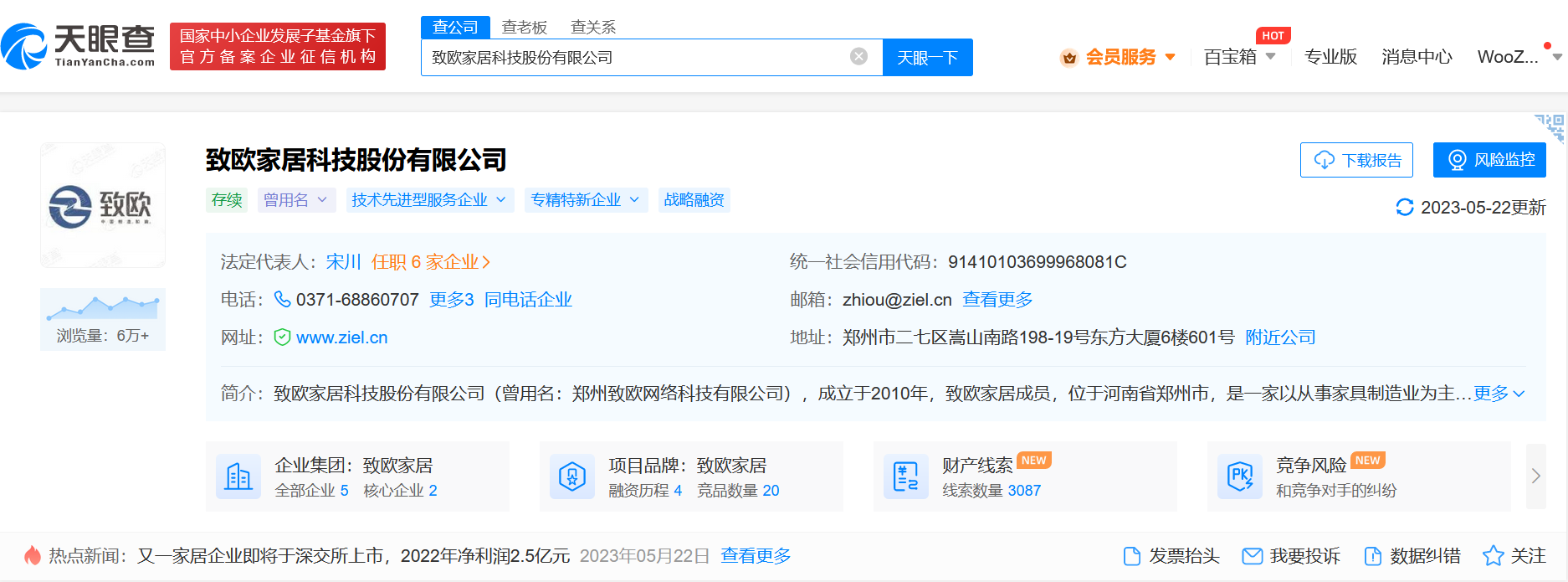
Task: Open the 浏览量 trend chart
Action: pos(103,319)
